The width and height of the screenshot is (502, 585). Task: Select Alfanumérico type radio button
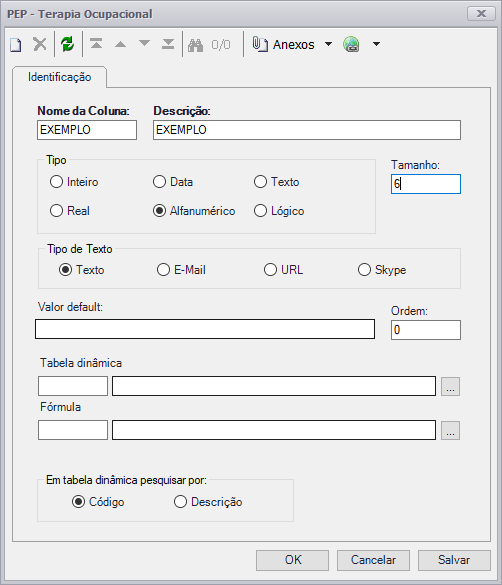click(x=159, y=211)
